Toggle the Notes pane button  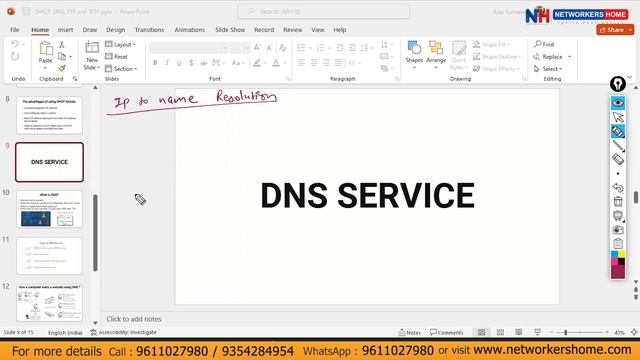409,332
